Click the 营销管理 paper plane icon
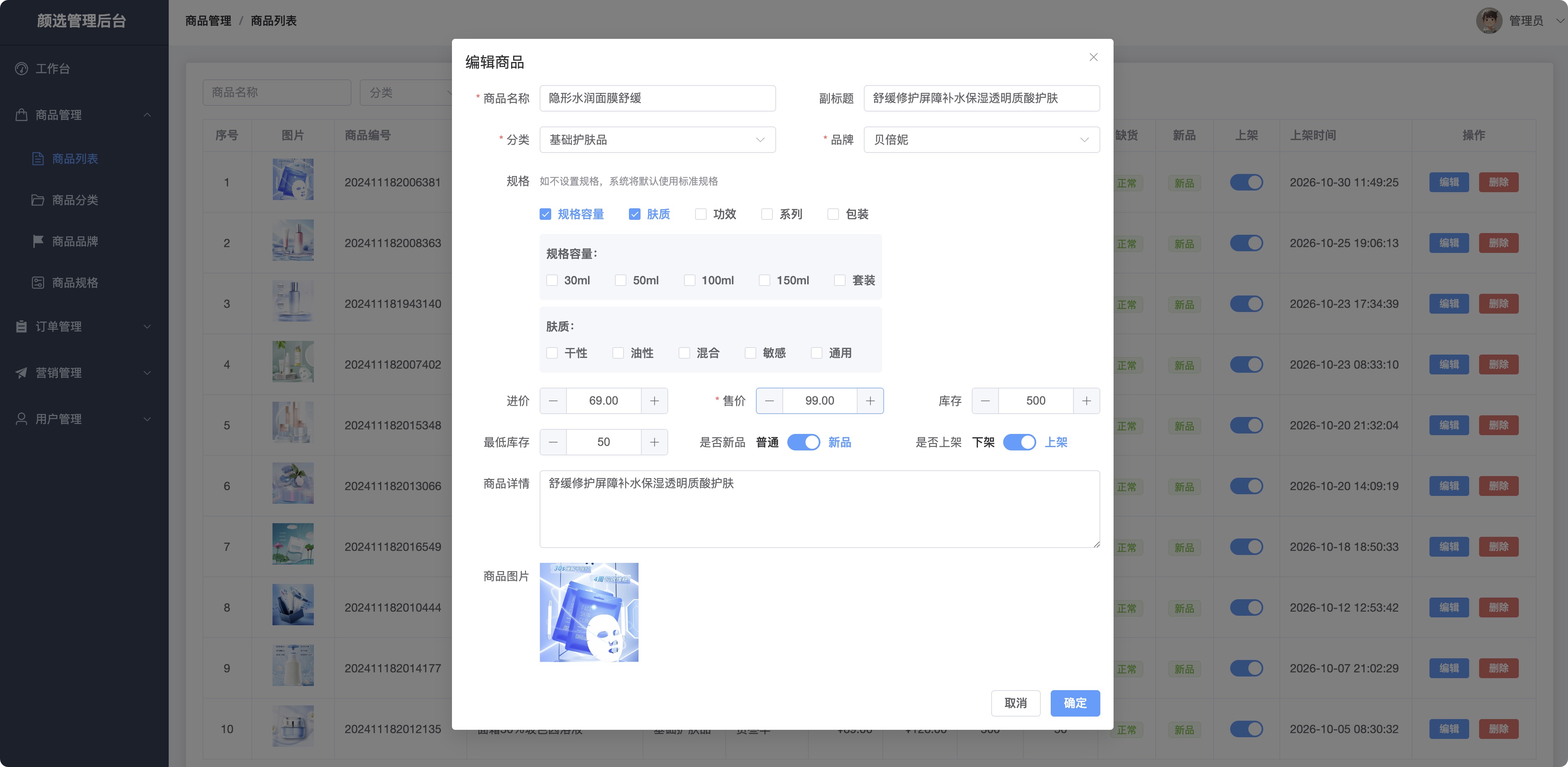1568x767 pixels. pos(22,373)
